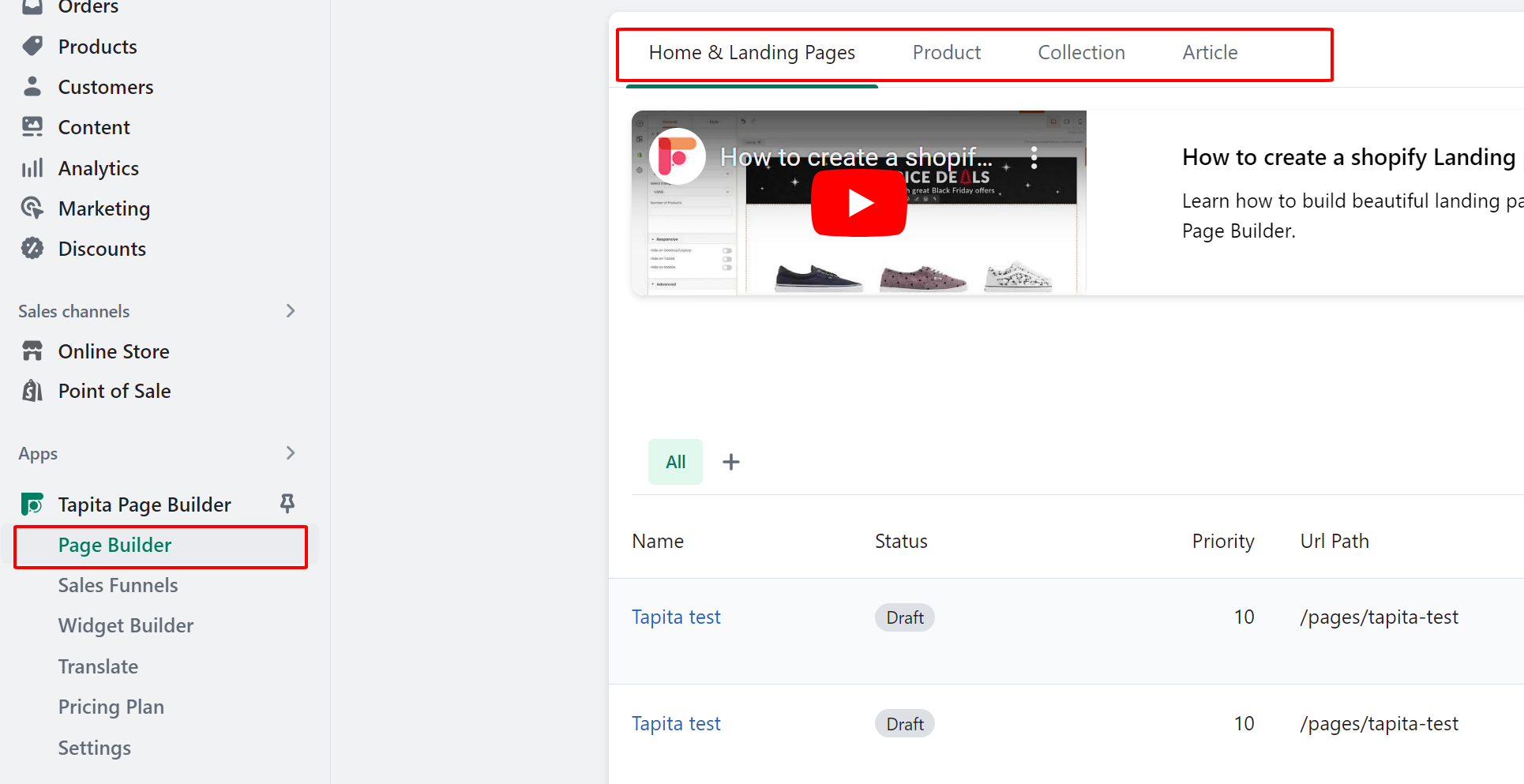The width and height of the screenshot is (1524, 784).
Task: Click the 'Sales channels' section label
Action: point(74,312)
